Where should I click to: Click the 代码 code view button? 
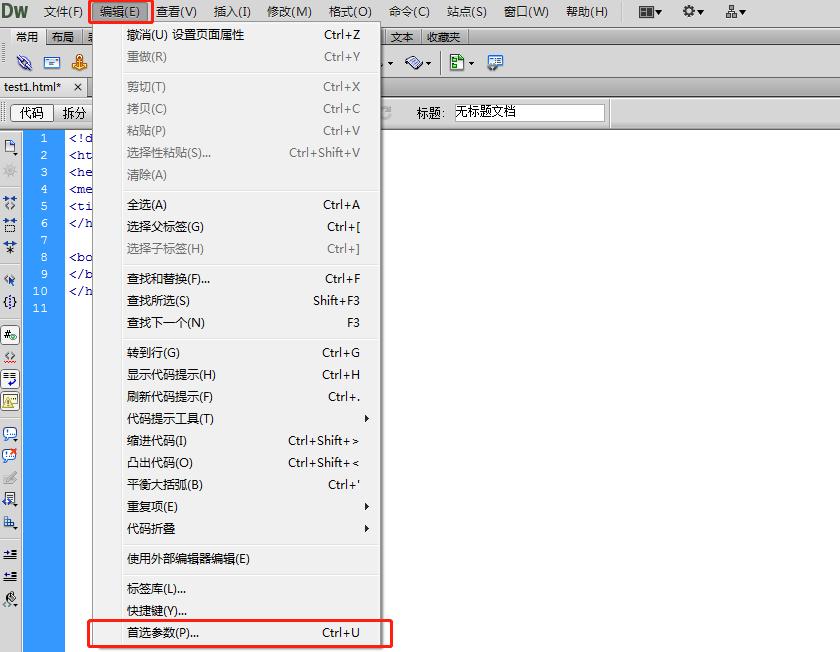click(x=32, y=112)
